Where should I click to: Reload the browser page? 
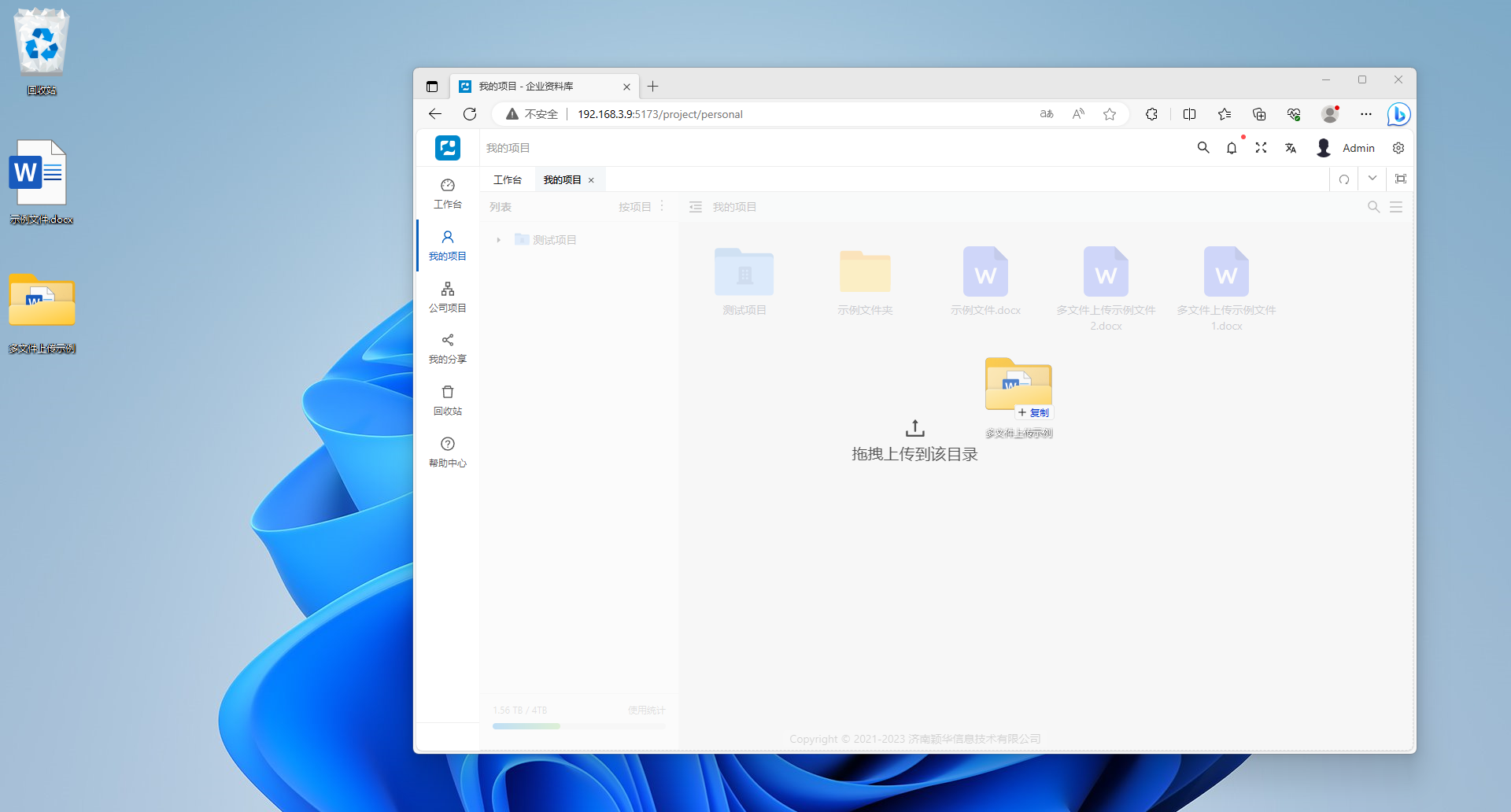click(470, 114)
